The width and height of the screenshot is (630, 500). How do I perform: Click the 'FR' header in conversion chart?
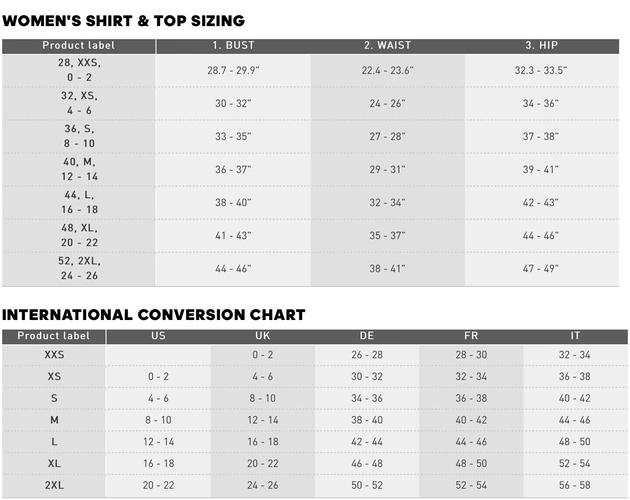pyautogui.click(x=471, y=336)
